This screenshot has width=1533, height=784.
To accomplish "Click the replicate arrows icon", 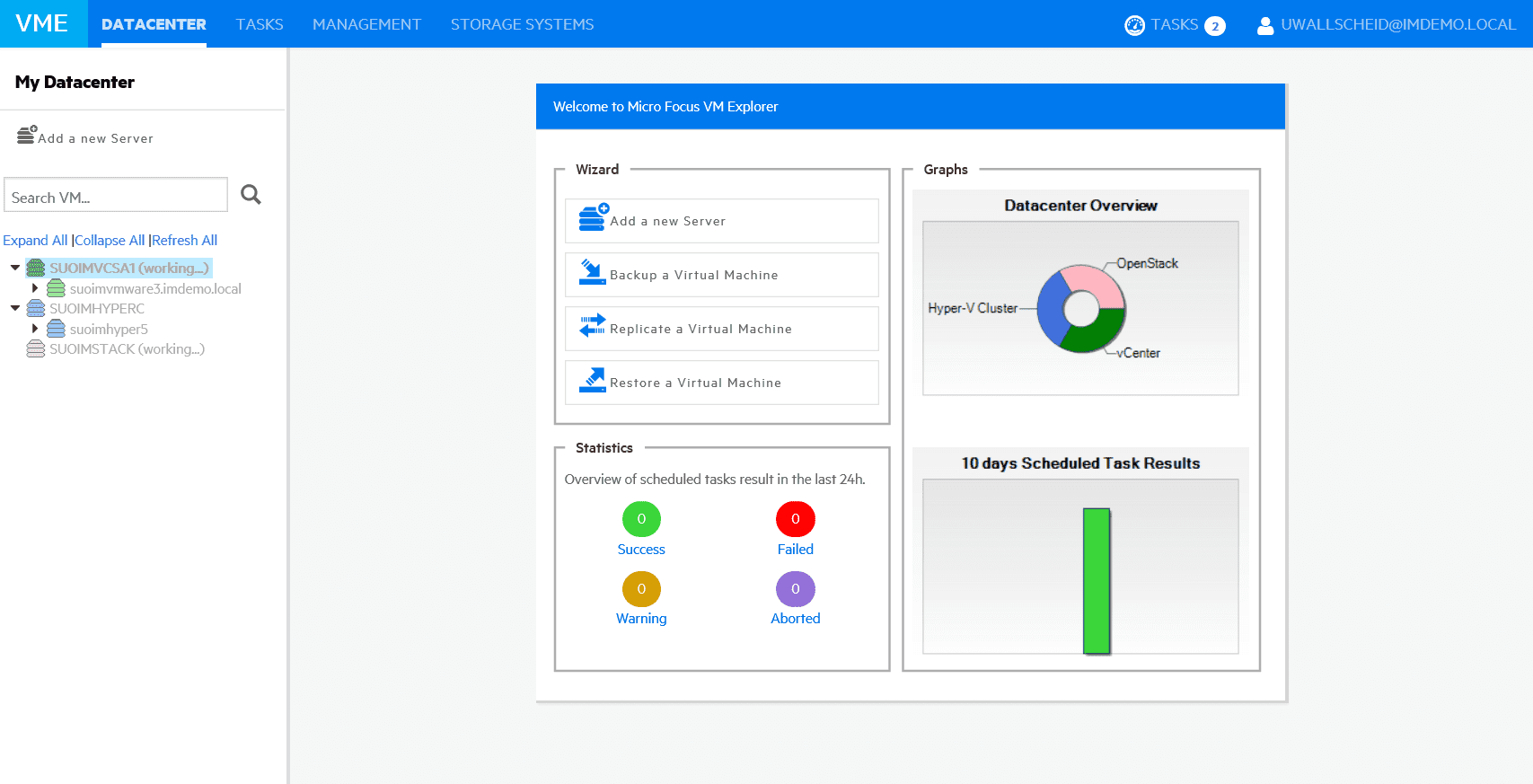I will pos(593,325).
